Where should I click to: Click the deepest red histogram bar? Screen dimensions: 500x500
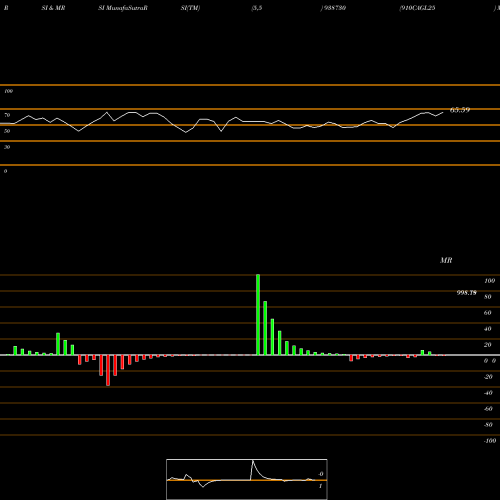click(x=108, y=370)
